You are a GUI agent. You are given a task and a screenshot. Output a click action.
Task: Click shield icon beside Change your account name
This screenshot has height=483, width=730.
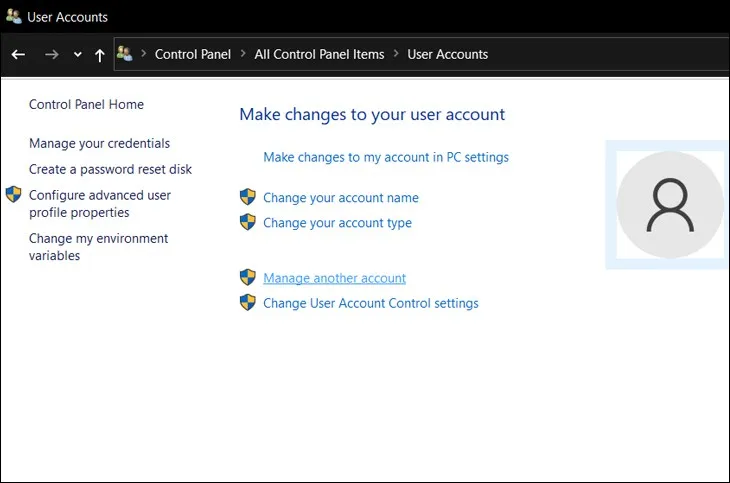[x=248, y=197]
